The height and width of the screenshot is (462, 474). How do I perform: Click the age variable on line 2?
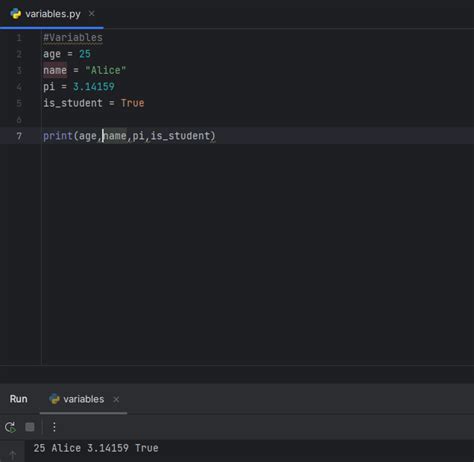52,54
